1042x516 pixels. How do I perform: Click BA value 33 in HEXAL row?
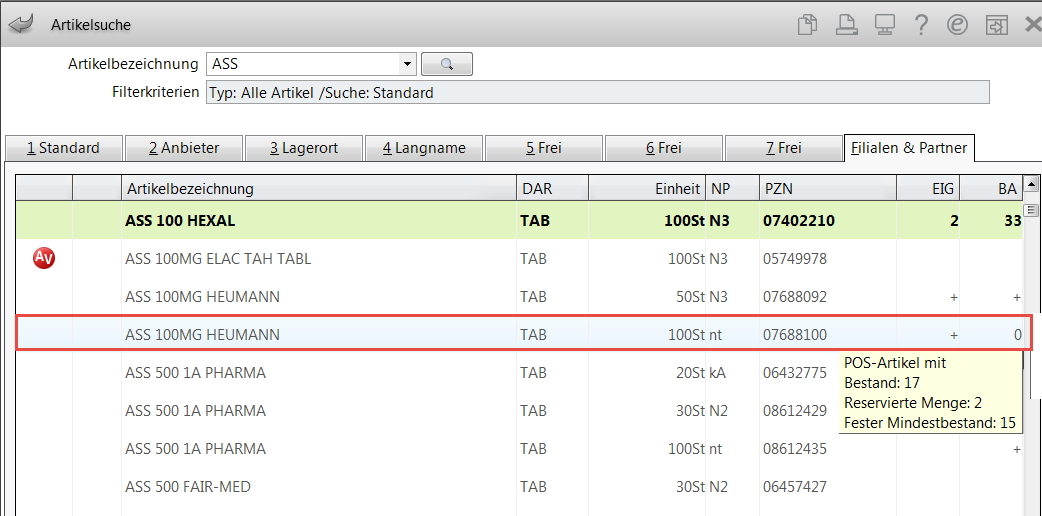coord(1012,221)
